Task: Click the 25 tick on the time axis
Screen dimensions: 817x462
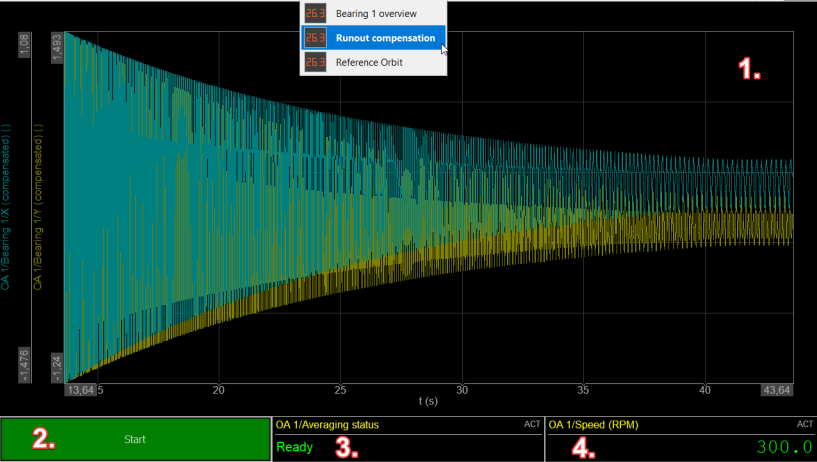Action: coord(340,390)
